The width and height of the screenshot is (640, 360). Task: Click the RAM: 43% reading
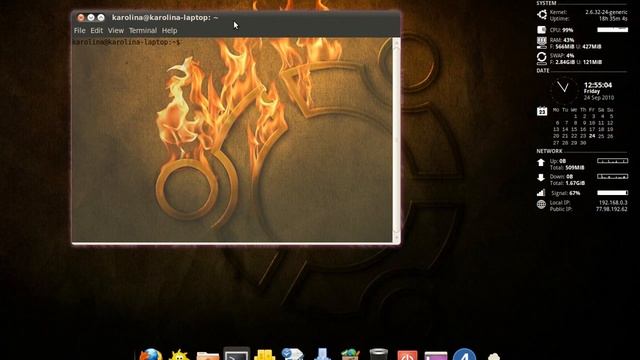pos(562,40)
